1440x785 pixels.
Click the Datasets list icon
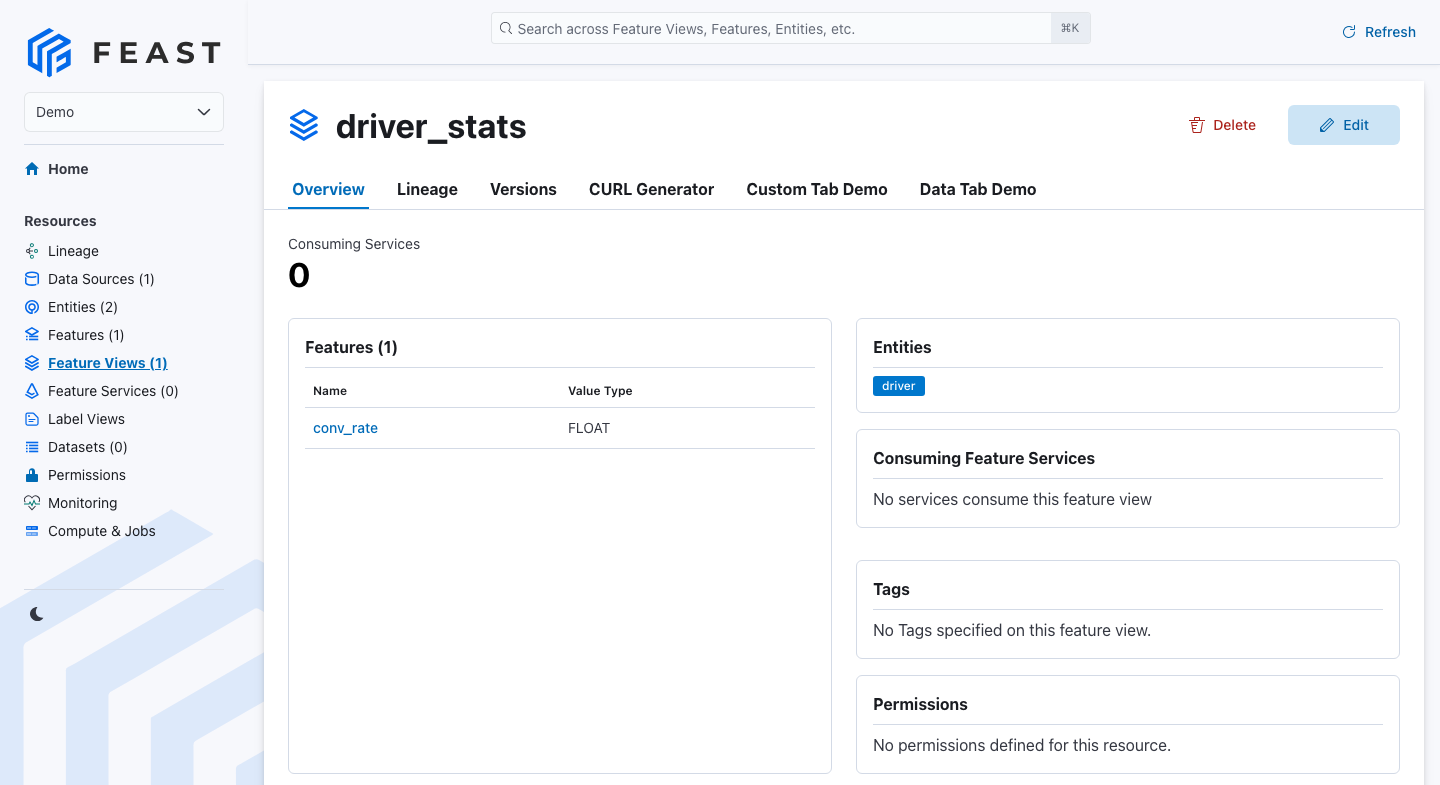(x=32, y=447)
